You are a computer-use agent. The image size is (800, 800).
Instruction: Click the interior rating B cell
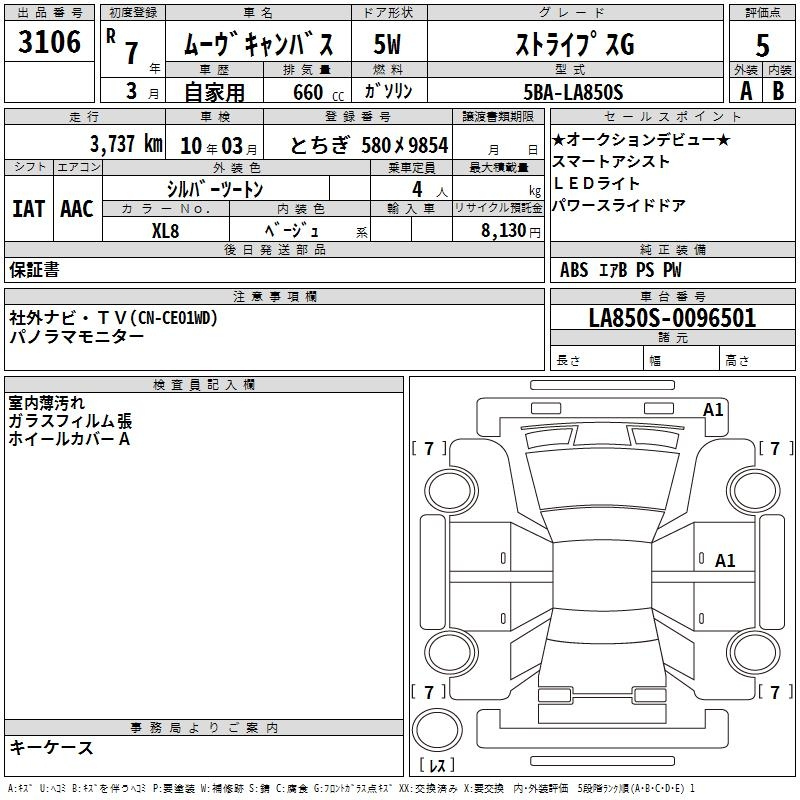click(779, 91)
